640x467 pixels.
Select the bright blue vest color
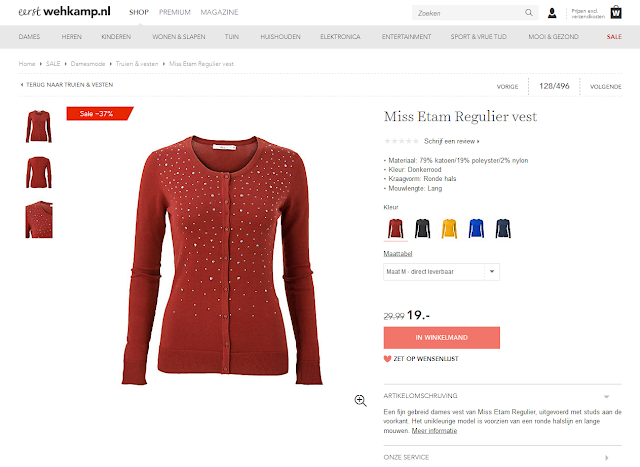click(476, 229)
